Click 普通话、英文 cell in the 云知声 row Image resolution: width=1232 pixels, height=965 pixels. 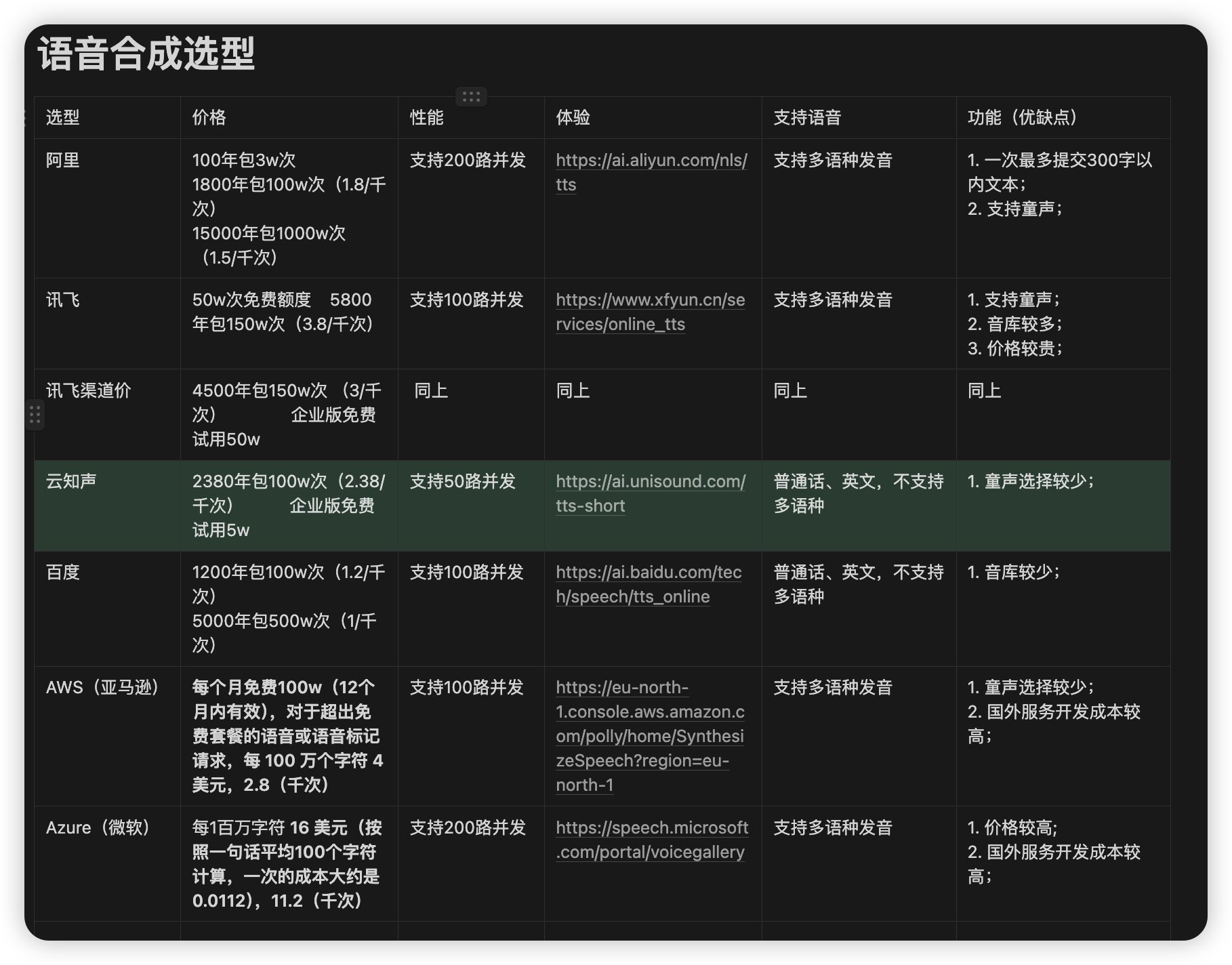pos(859,506)
